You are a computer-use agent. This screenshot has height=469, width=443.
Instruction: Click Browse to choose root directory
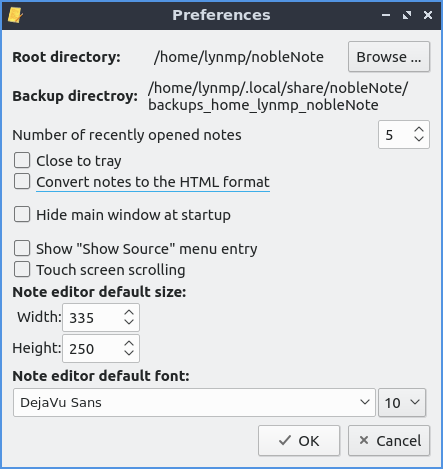click(x=389, y=57)
